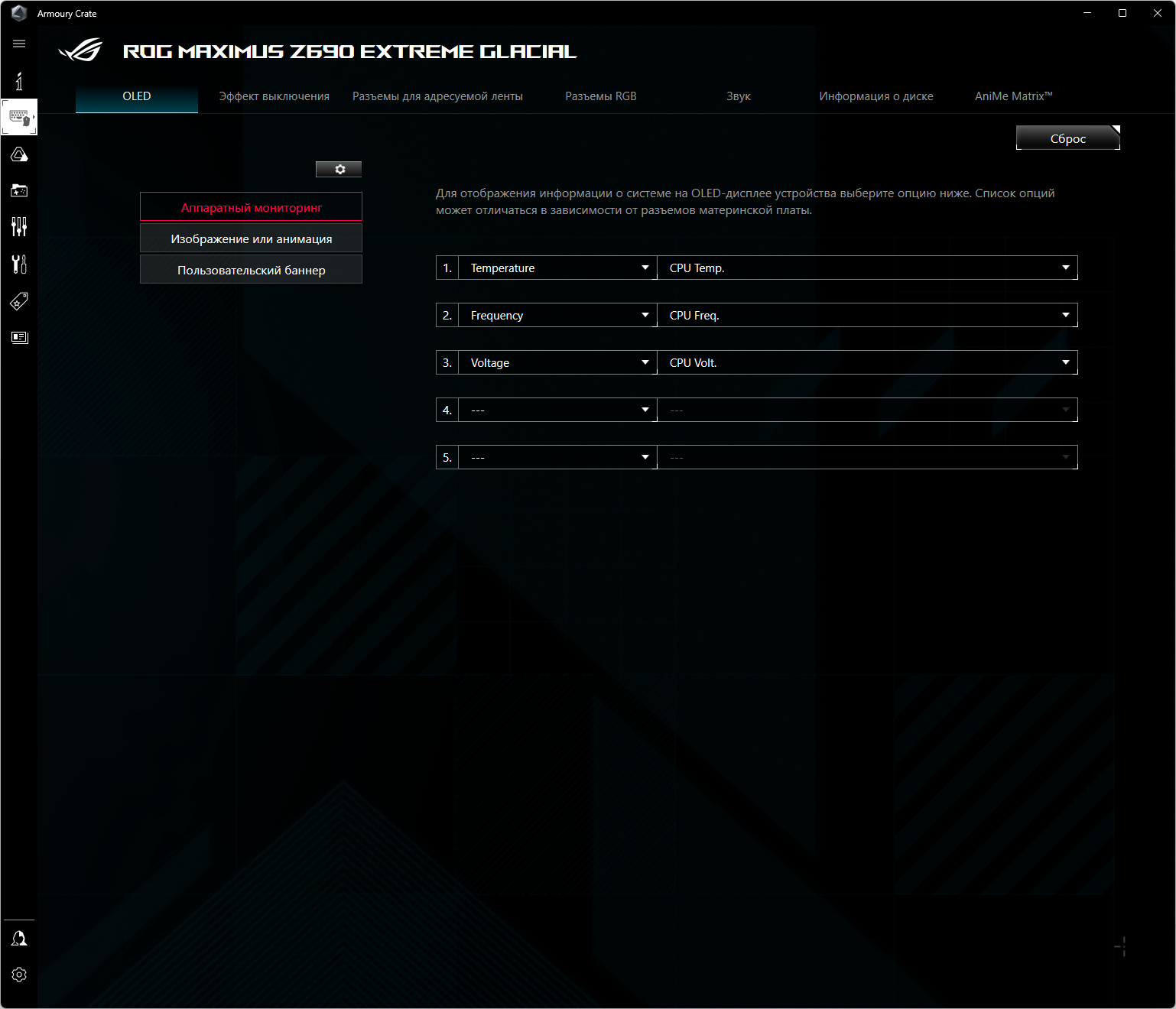This screenshot has width=1176, height=1009.
Task: Switch to the OLED tab
Action: coord(137,96)
